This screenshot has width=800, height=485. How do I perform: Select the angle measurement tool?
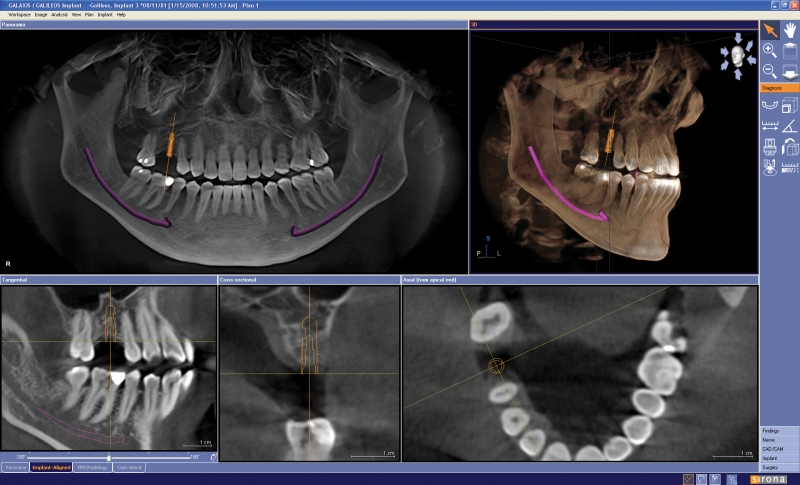[790, 125]
